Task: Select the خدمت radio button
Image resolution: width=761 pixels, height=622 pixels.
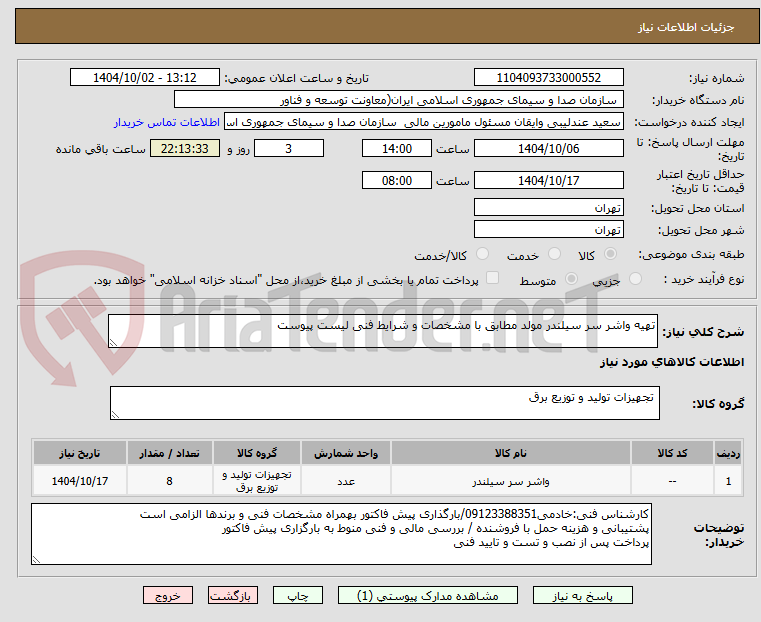Action: pyautogui.click(x=554, y=254)
